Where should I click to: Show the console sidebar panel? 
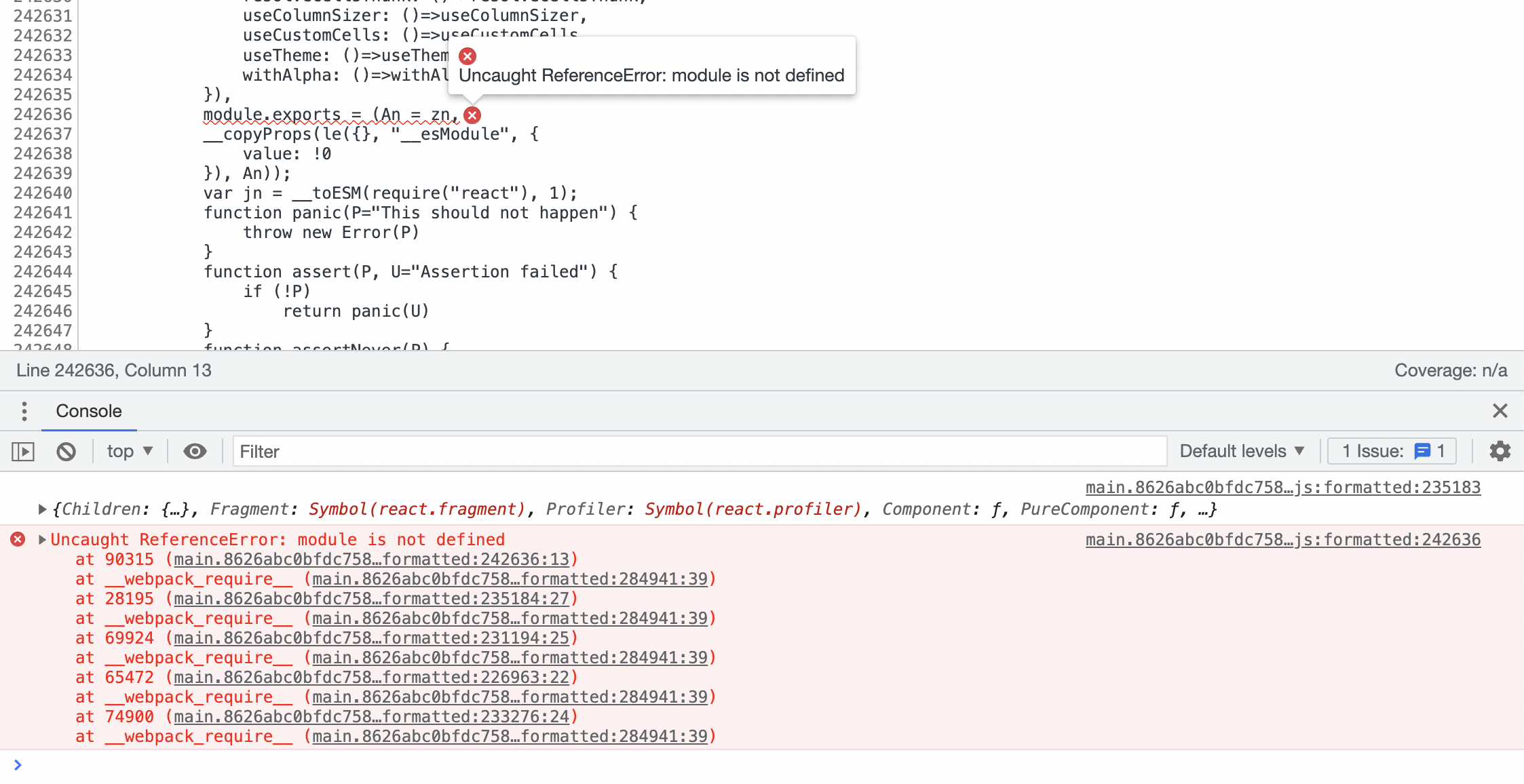22,451
